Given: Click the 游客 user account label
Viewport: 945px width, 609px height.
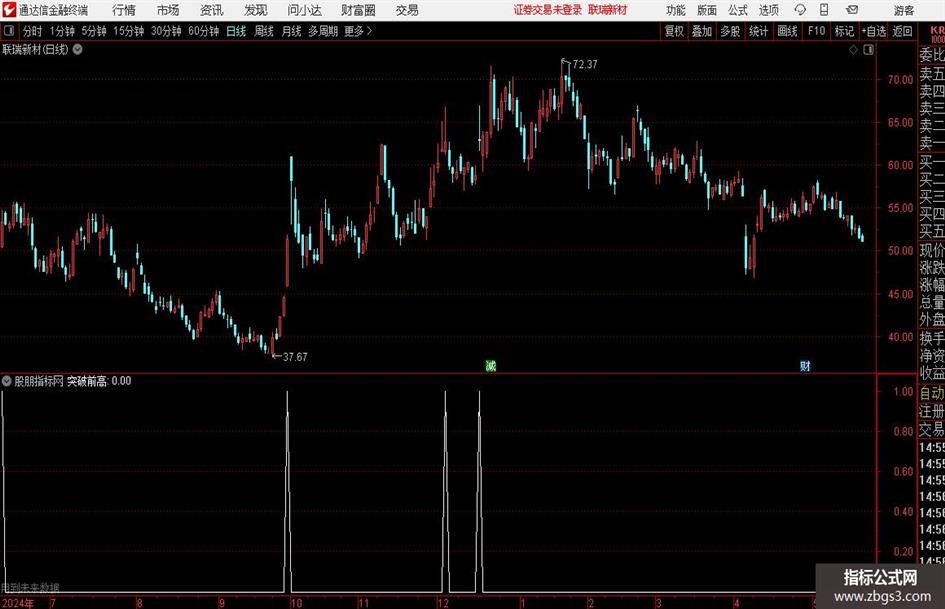Looking at the screenshot, I should 903,10.
